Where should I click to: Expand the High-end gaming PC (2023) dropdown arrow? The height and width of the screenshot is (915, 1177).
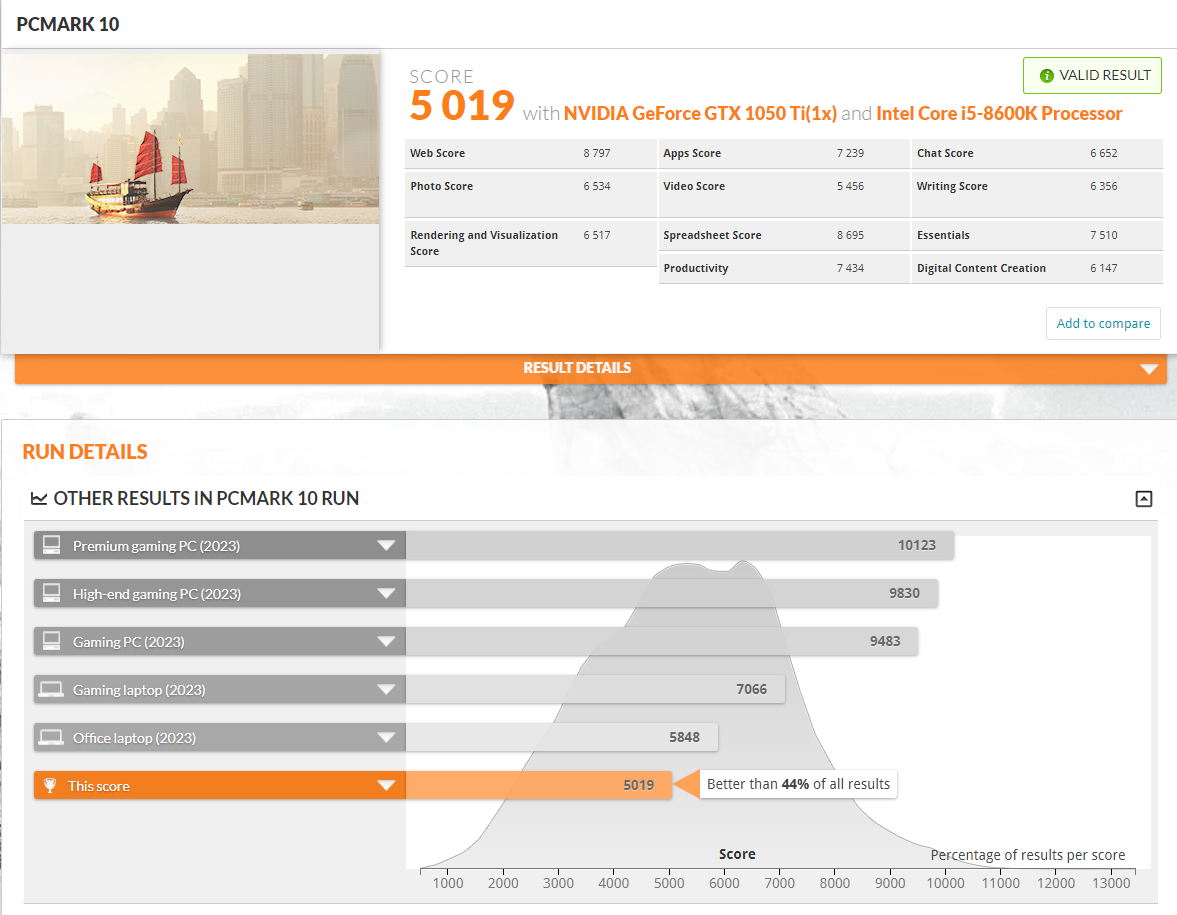tap(386, 594)
